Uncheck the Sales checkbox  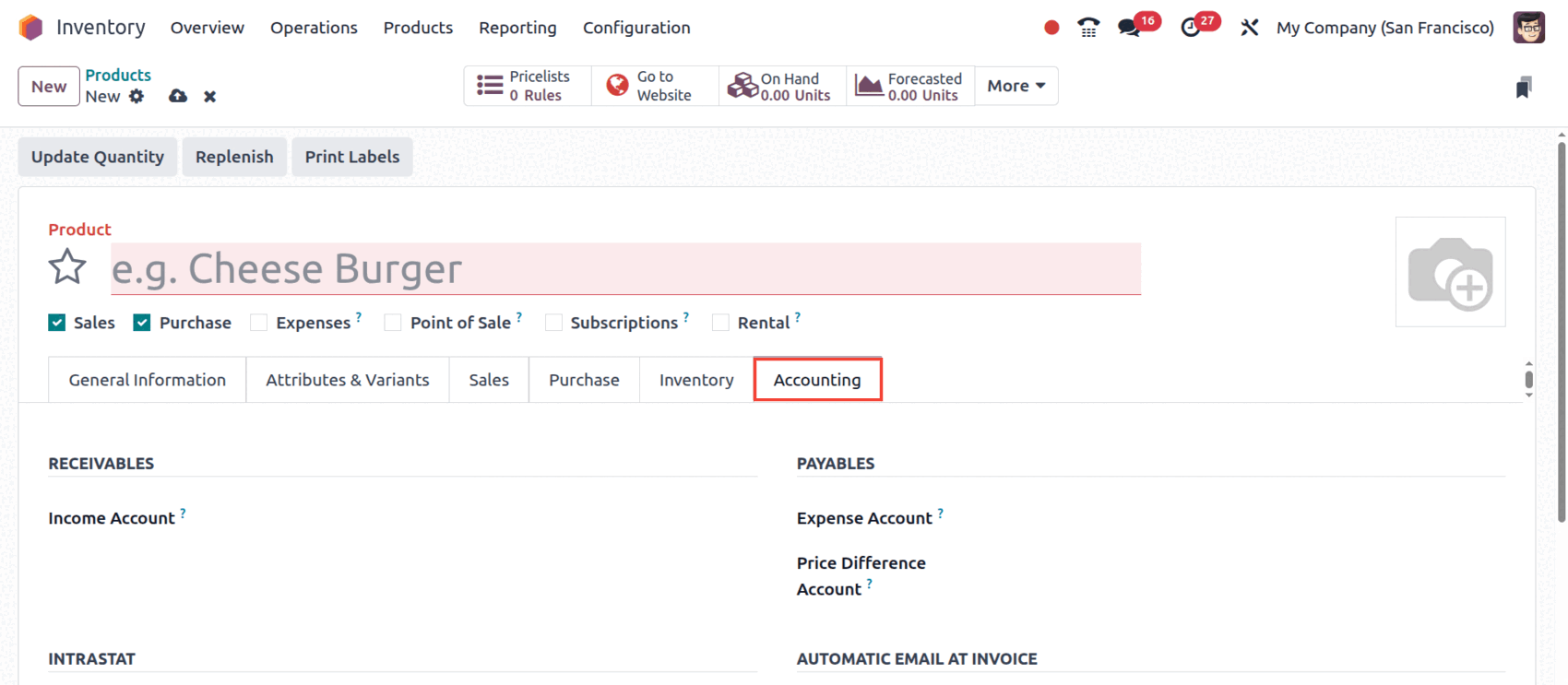click(57, 323)
